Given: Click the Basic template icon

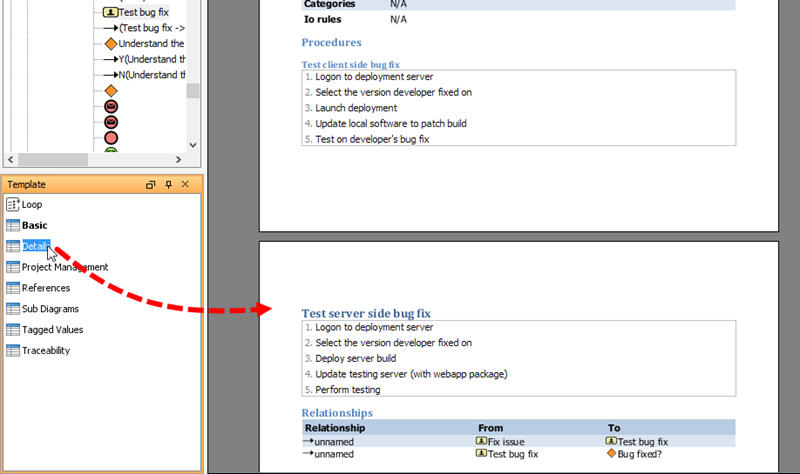Looking at the screenshot, I should 13,225.
